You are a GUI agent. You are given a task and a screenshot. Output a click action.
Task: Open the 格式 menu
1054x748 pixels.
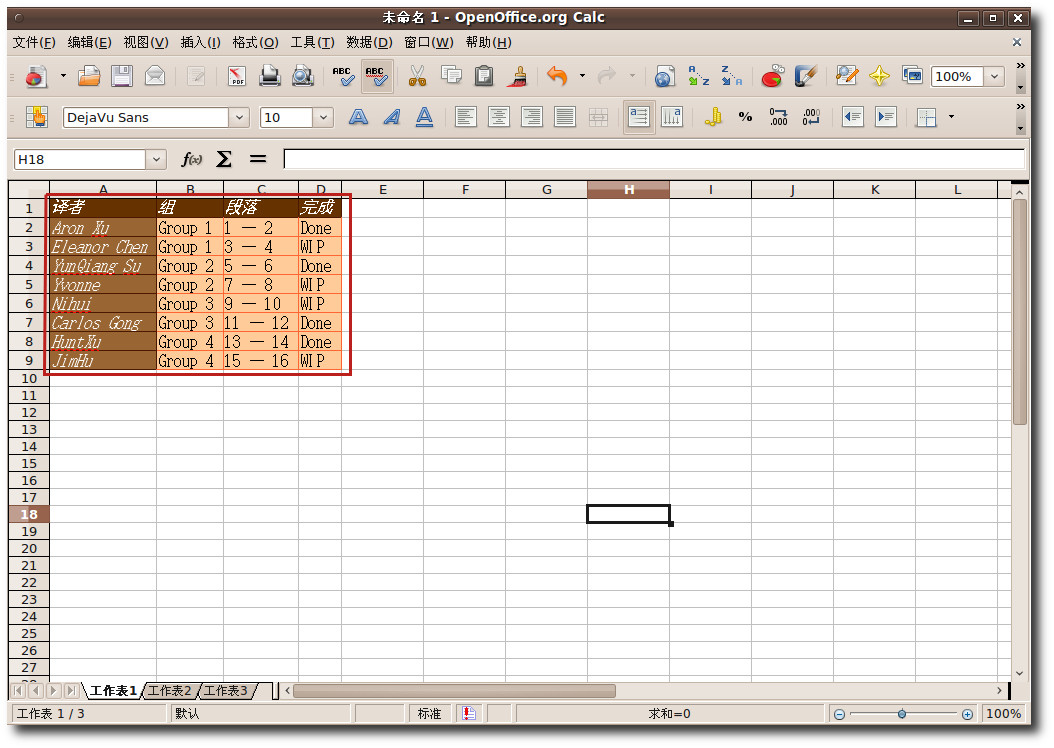[x=255, y=42]
